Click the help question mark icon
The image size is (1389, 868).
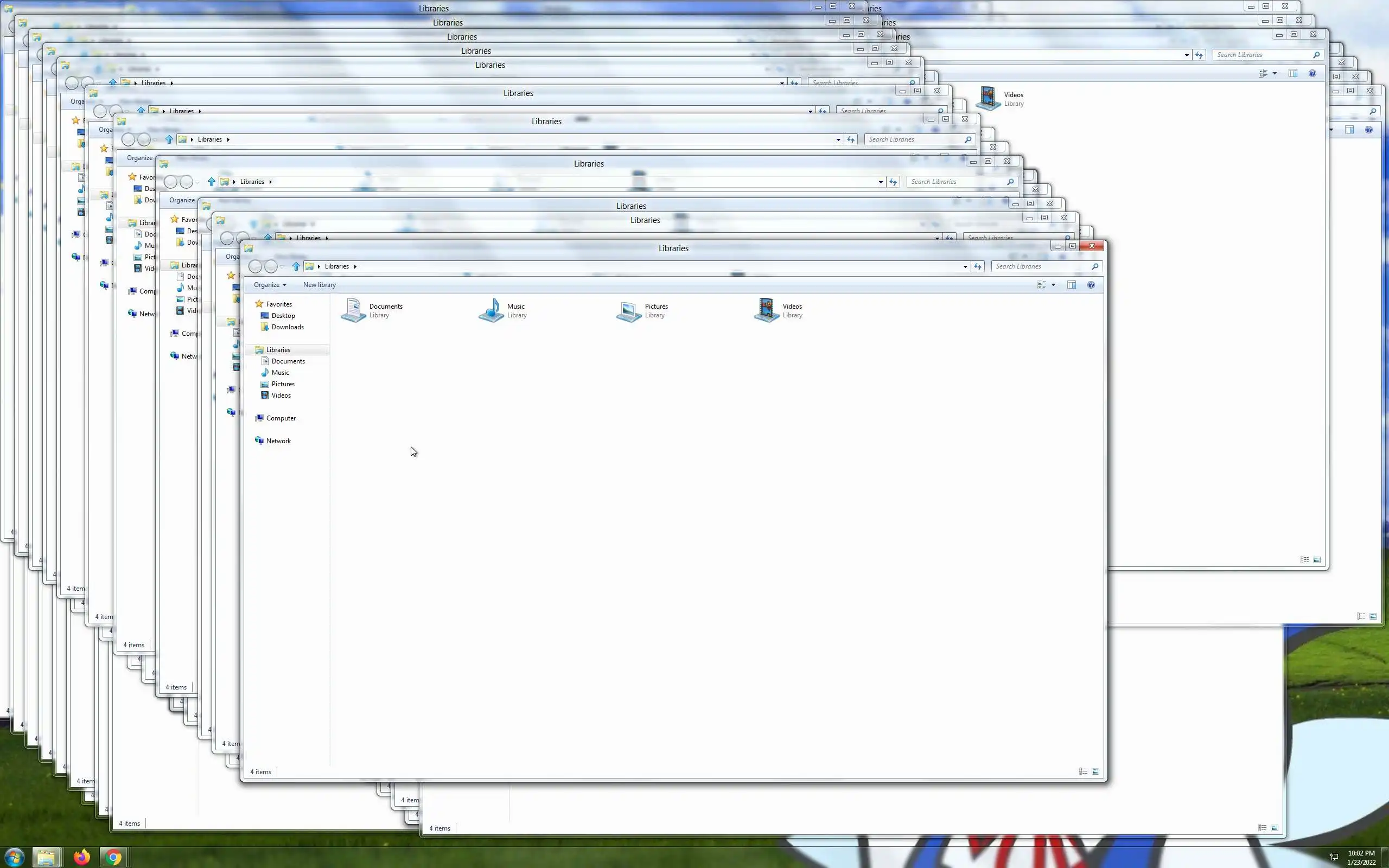click(1091, 285)
